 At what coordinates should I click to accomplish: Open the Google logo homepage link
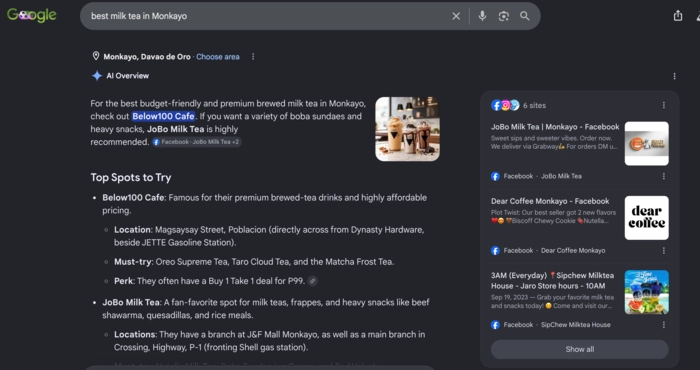(32, 15)
